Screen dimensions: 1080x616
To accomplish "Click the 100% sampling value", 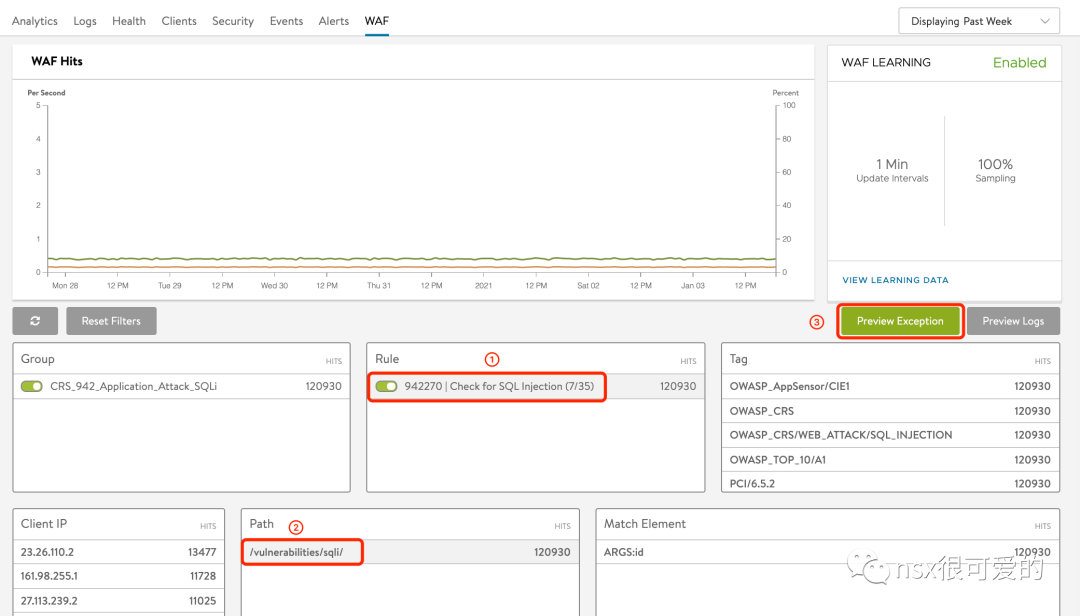I will click(995, 165).
